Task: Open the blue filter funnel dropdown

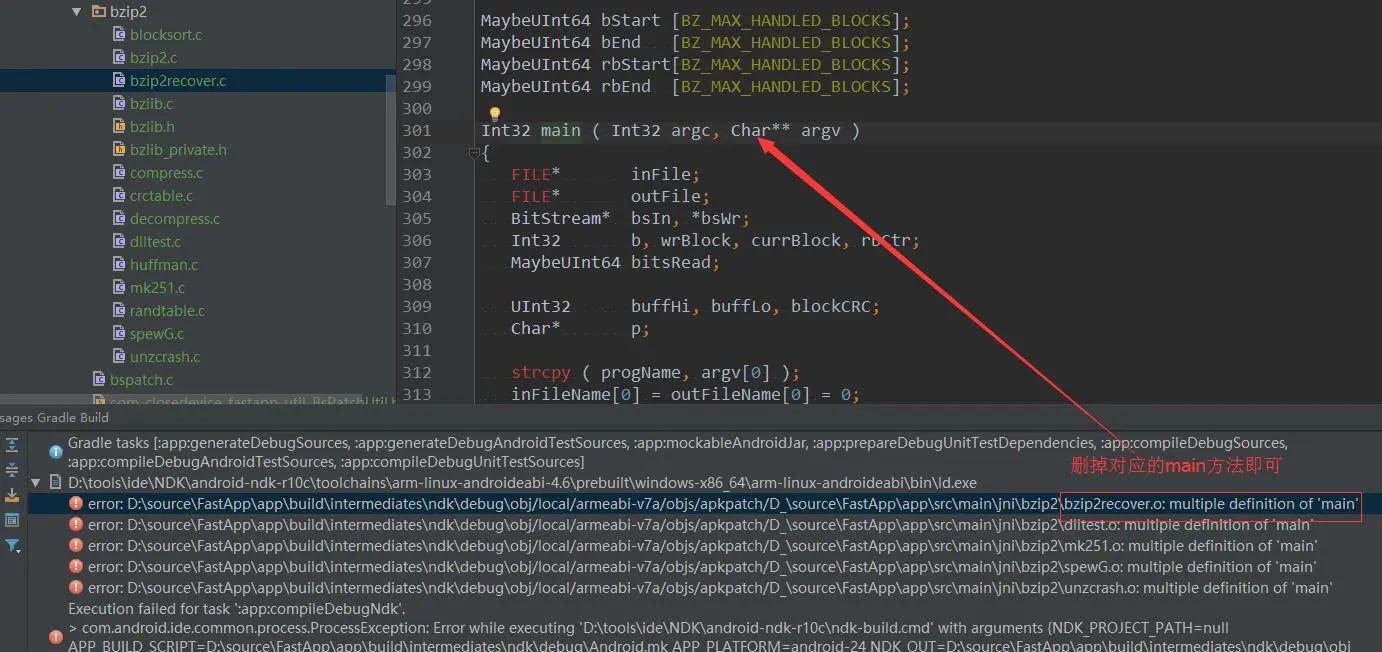Action: click(x=12, y=545)
